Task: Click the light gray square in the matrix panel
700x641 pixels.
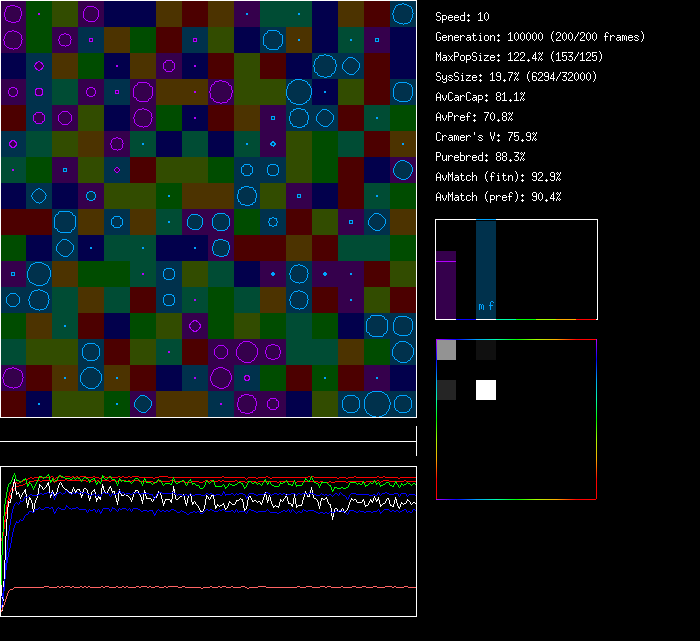Action: [x=446, y=350]
